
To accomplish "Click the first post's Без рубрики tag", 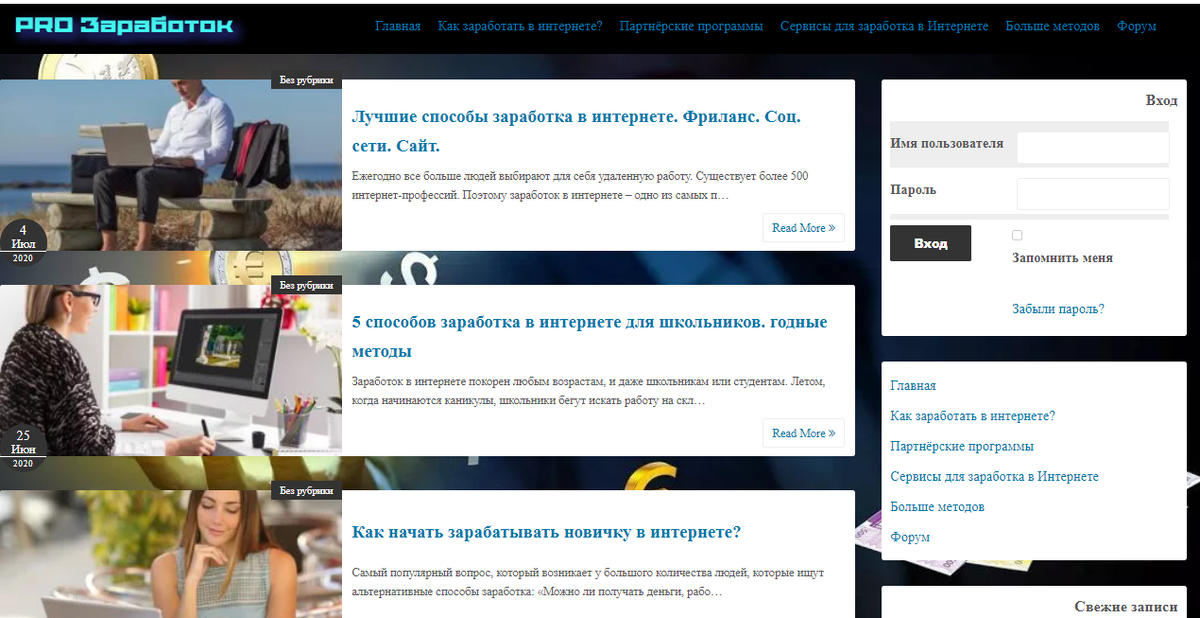I will click(306, 81).
